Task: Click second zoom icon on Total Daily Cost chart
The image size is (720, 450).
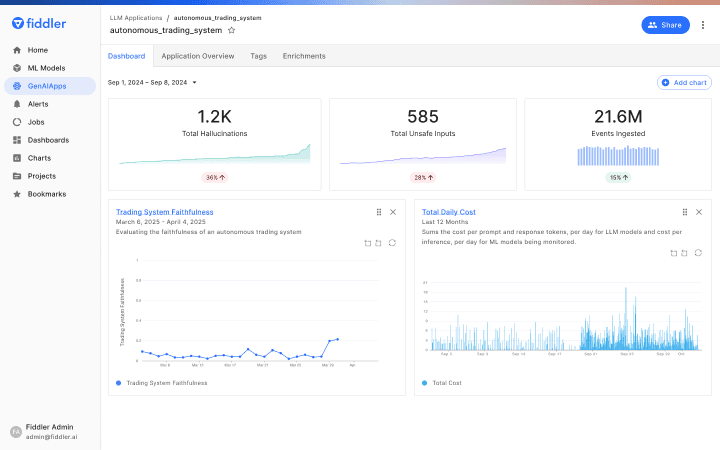Action: click(684, 253)
